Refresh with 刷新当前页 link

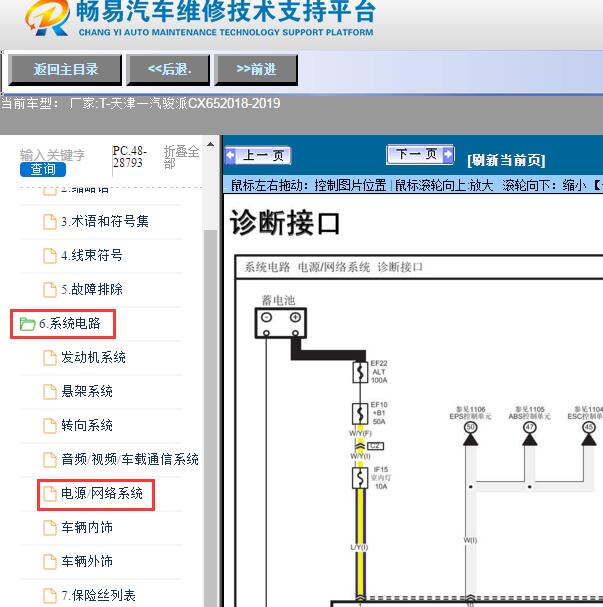(506, 160)
